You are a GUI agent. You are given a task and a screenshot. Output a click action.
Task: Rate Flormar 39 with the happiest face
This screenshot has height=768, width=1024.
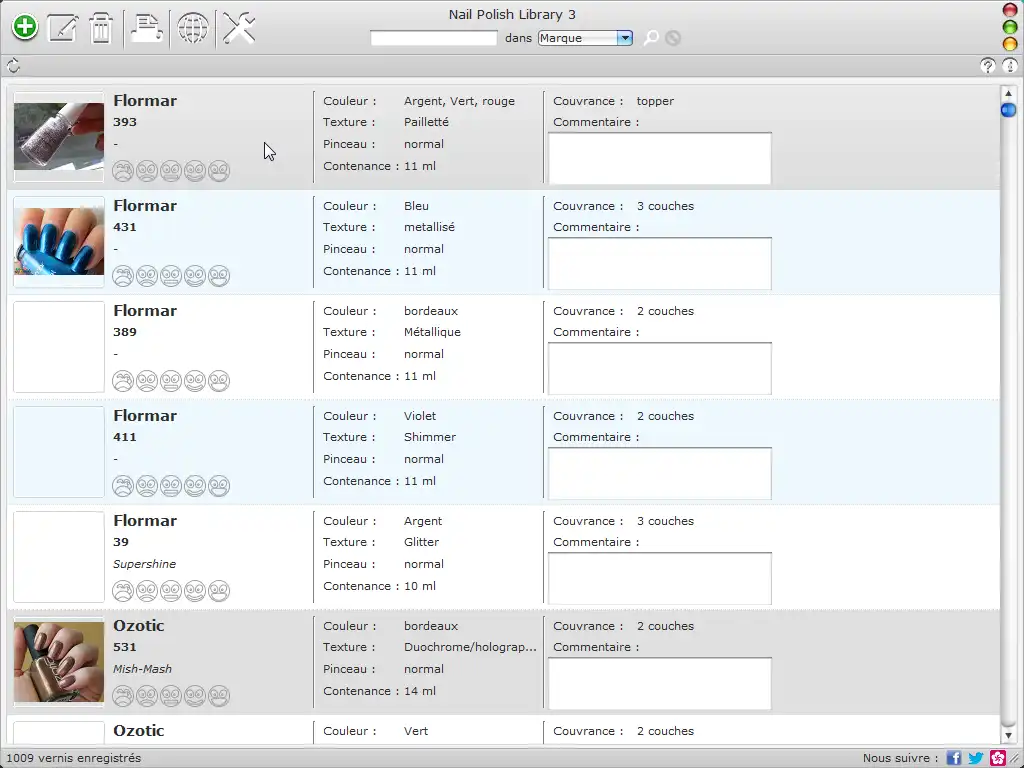pos(219,591)
